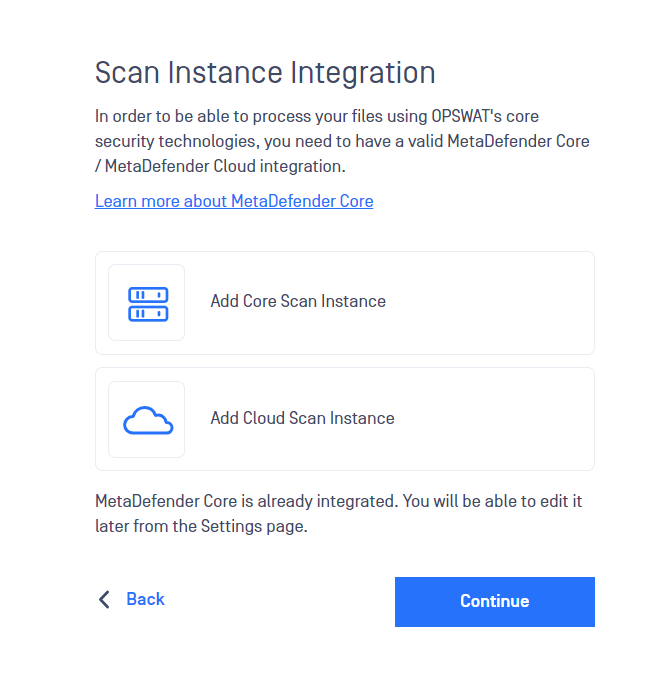Image resolution: width=672 pixels, height=682 pixels.
Task: Click the 'MetaDefender Core is already integrated' message
Action: point(338,514)
